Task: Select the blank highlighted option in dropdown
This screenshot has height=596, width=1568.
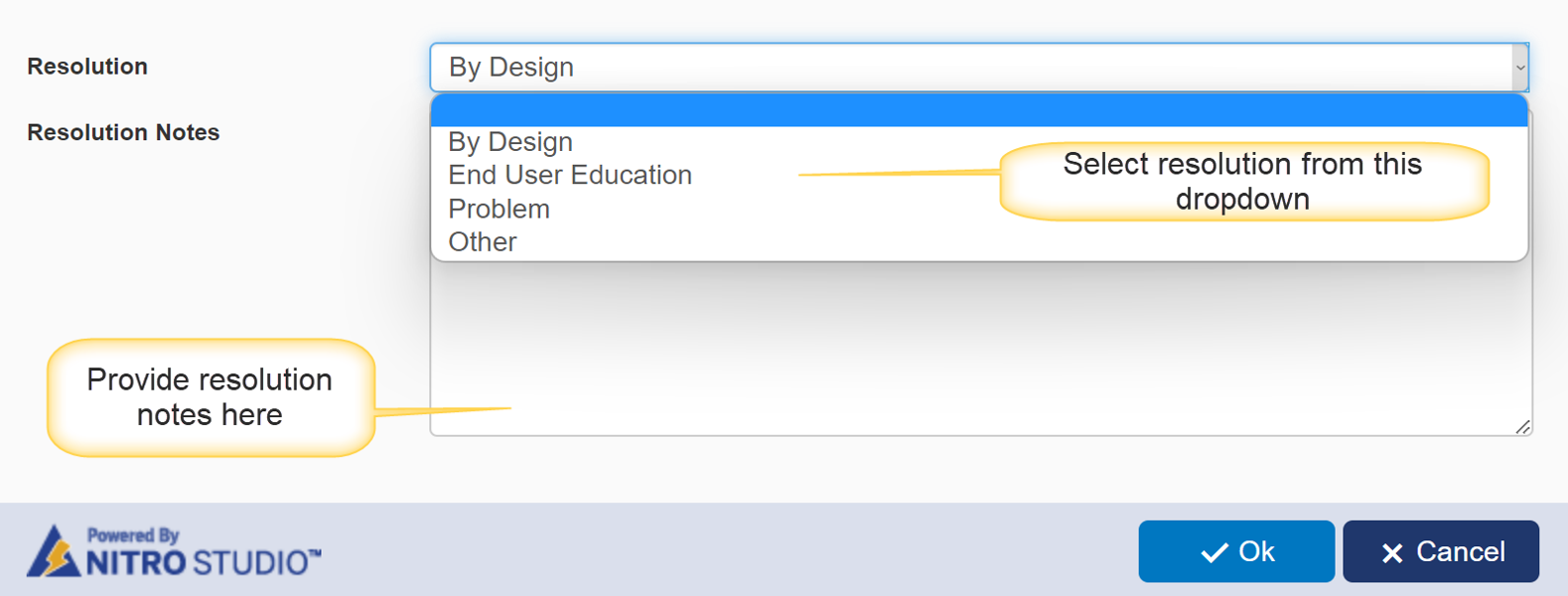Action: coord(979,110)
